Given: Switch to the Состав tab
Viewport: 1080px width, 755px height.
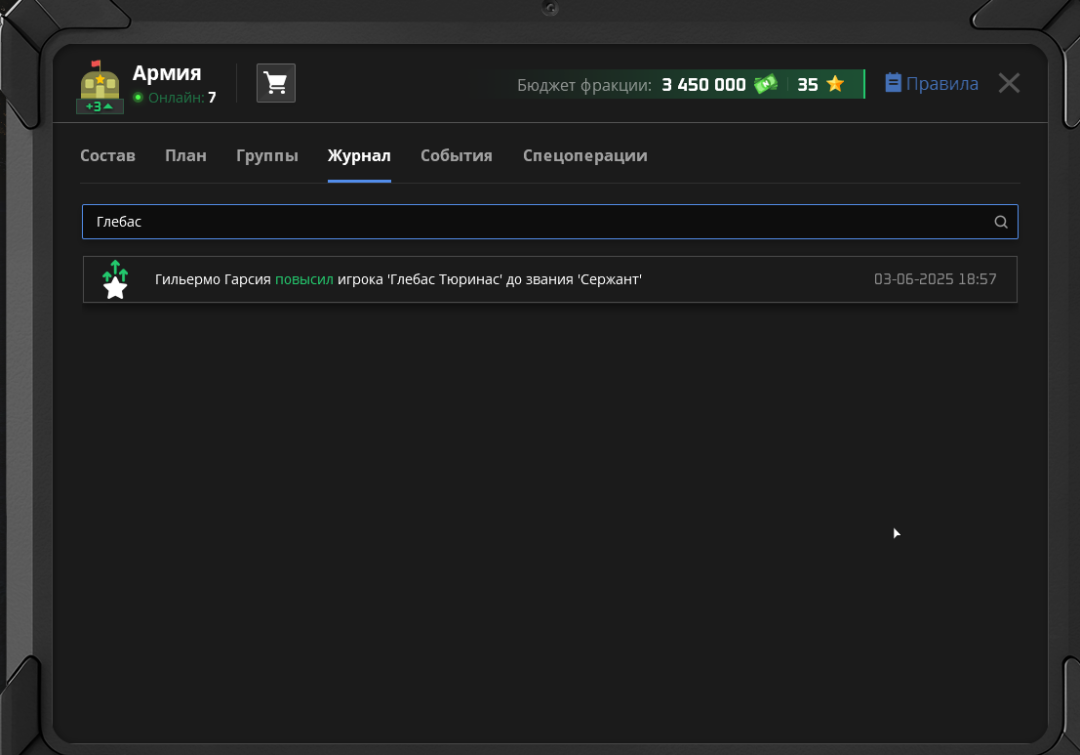Looking at the screenshot, I should 107,156.
